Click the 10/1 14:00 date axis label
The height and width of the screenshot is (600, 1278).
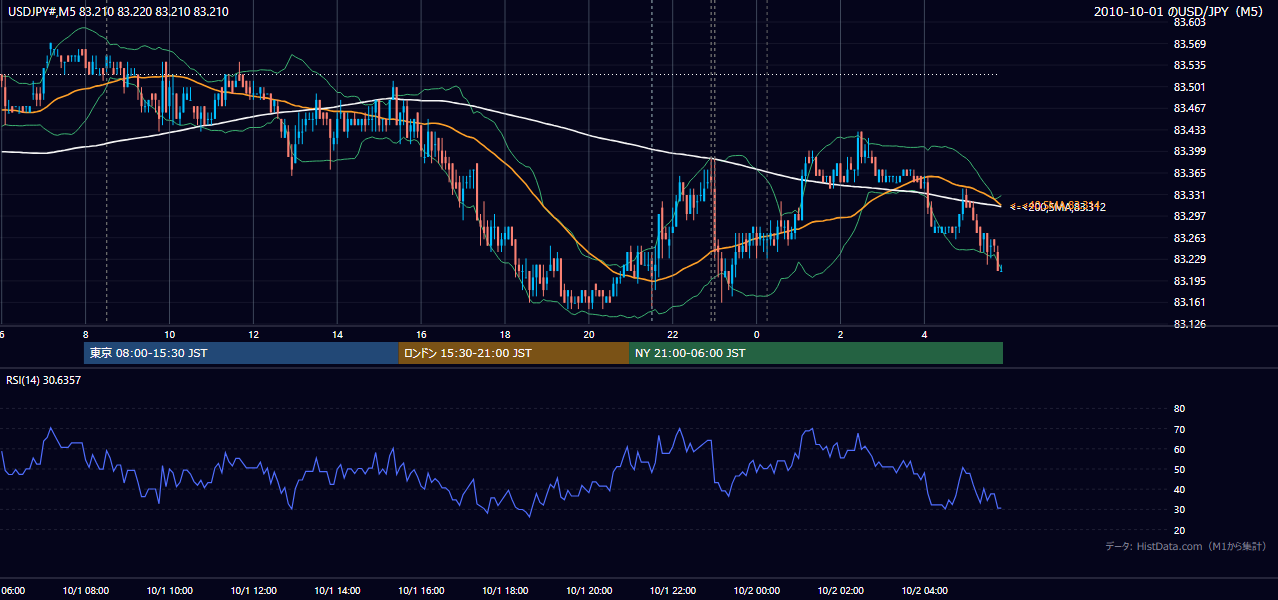click(337, 591)
